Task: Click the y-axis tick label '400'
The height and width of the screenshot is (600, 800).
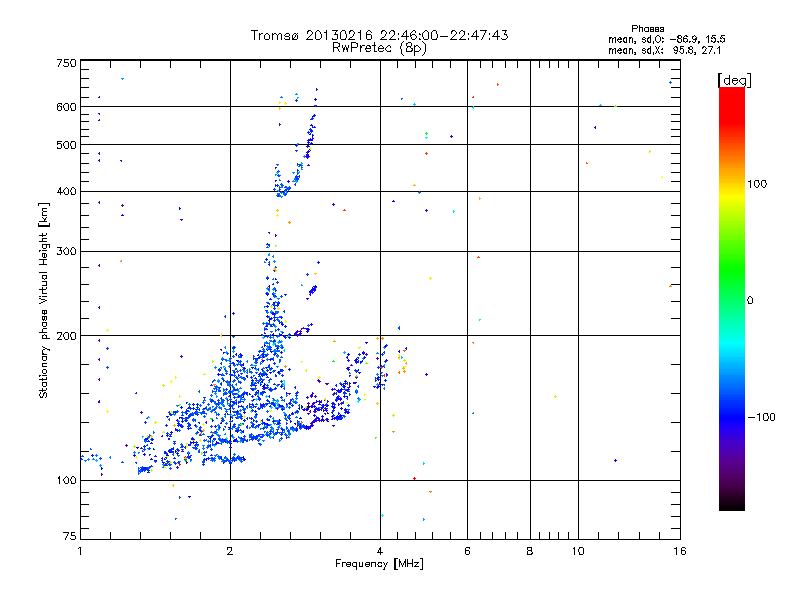Action: point(66,192)
